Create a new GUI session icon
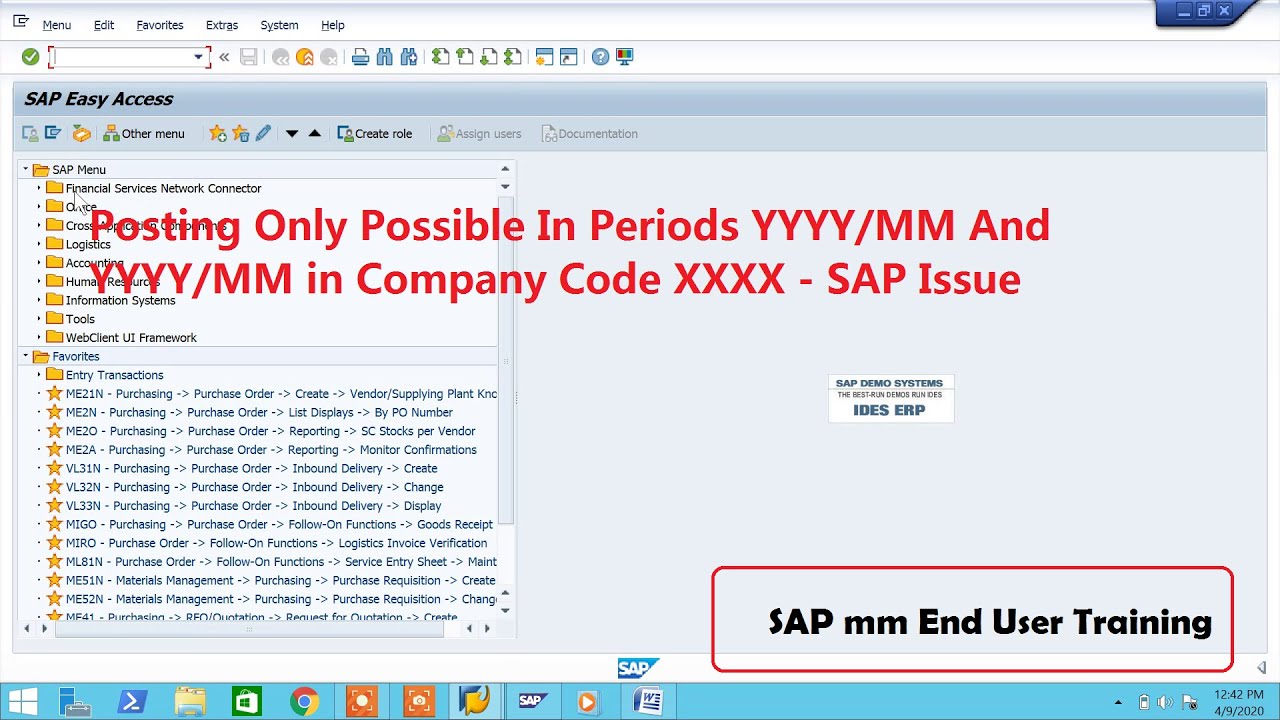This screenshot has width=1280, height=720. (545, 57)
